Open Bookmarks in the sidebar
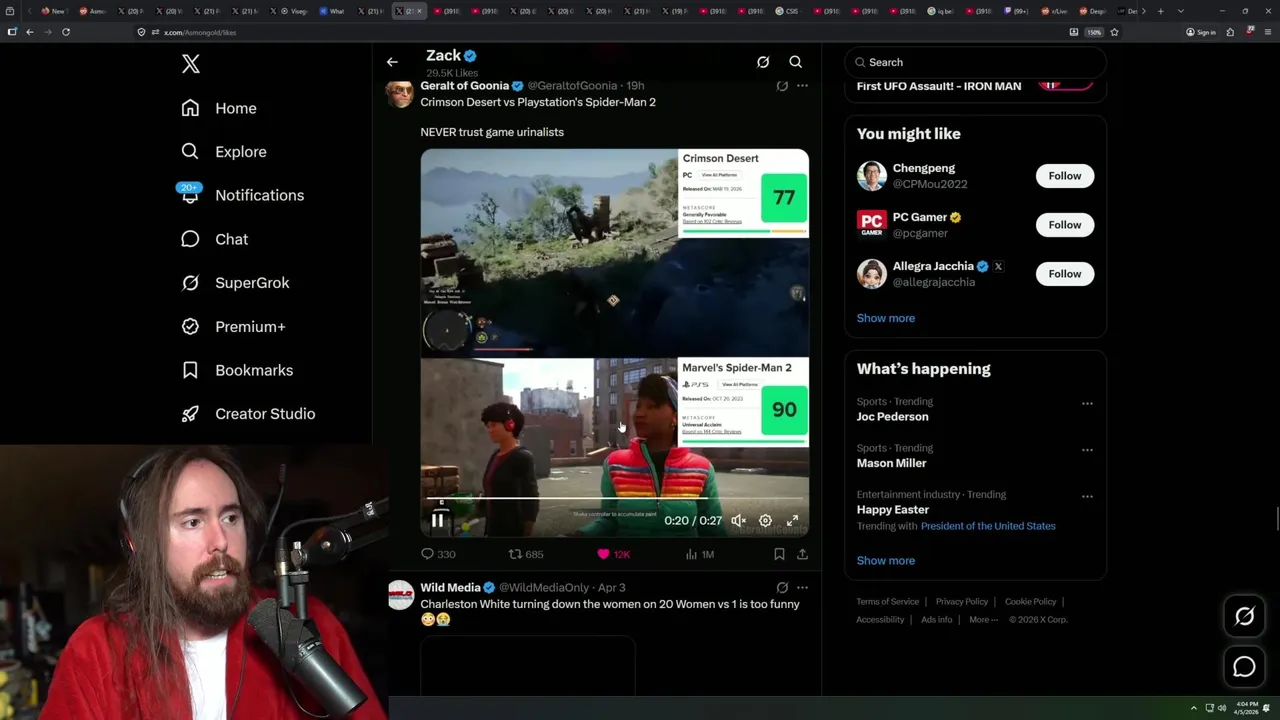This screenshot has height=720, width=1280. pos(238,370)
